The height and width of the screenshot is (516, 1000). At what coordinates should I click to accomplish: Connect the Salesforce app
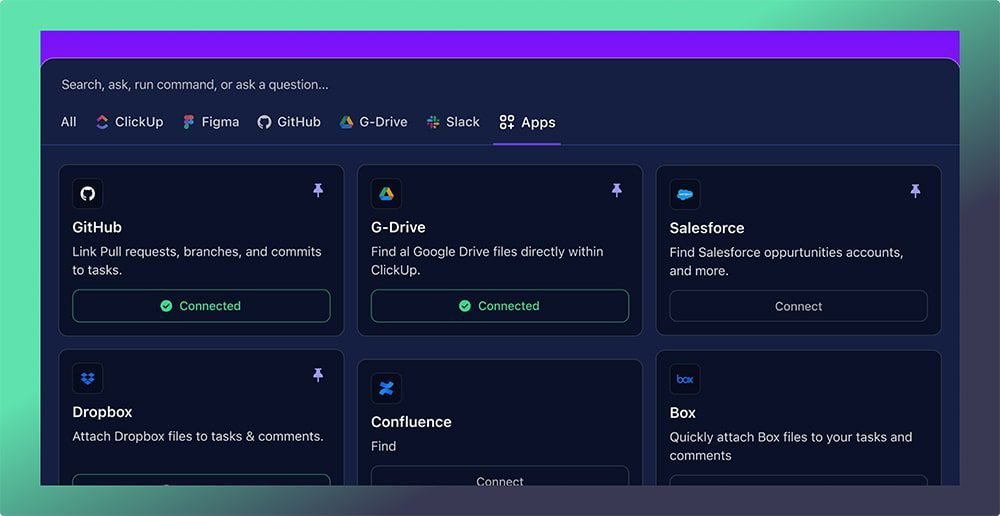tap(798, 307)
